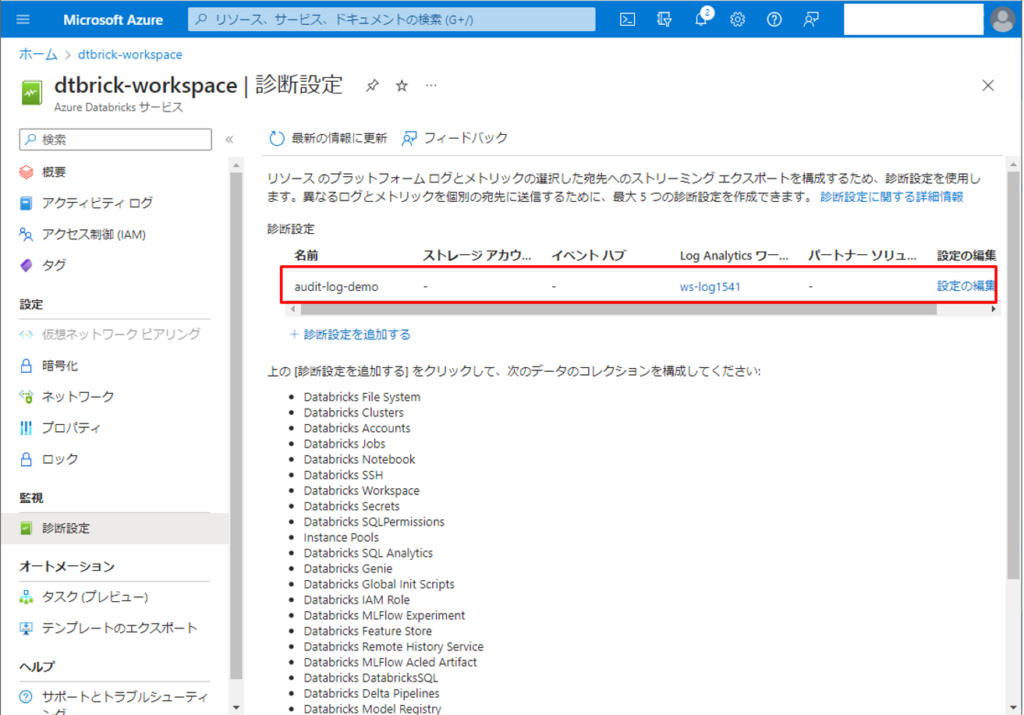Click the help question mark icon
Image resolution: width=1024 pixels, height=715 pixels.
coord(774,19)
